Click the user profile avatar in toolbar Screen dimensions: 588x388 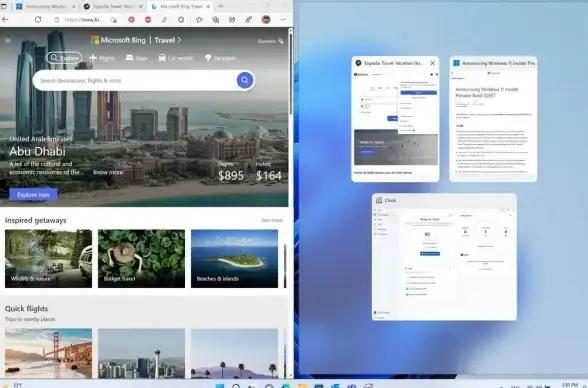[x=266, y=19]
